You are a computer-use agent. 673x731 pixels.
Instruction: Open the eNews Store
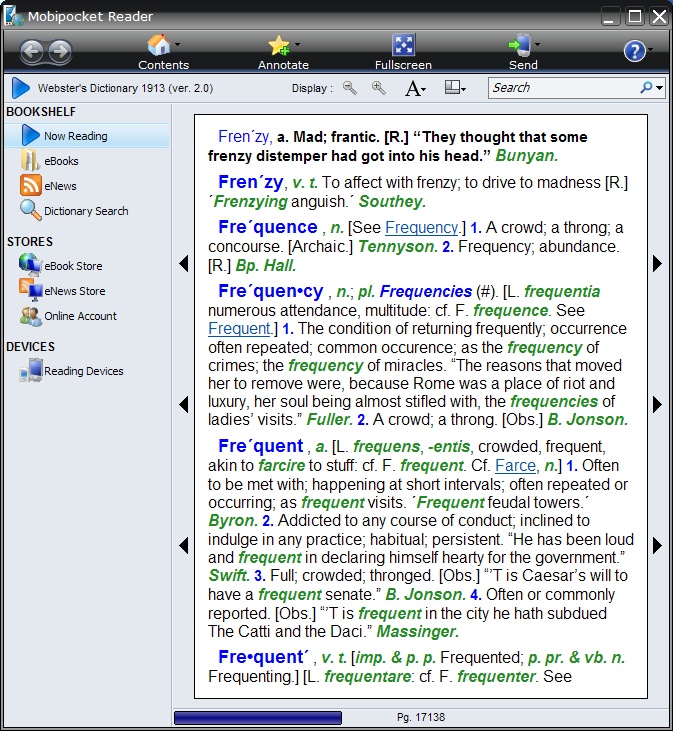click(x=75, y=291)
